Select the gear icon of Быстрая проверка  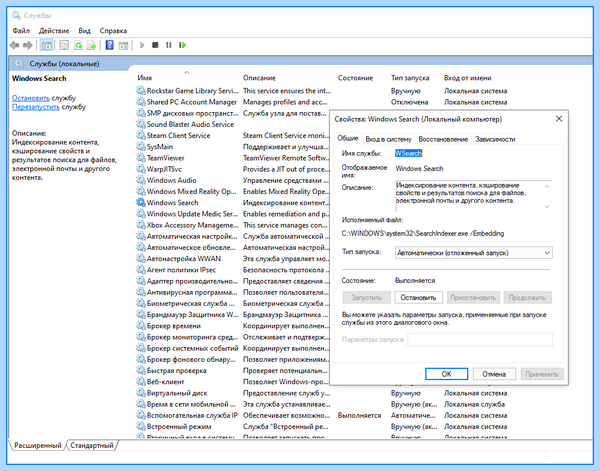pyautogui.click(x=141, y=370)
